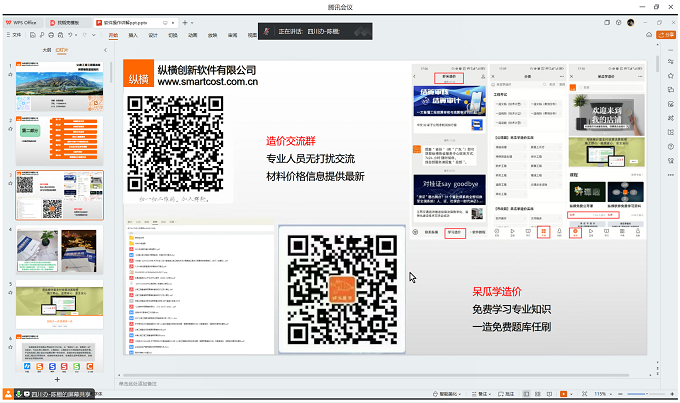Viewport: 680px width, 403px height.
Task: Open a new tab with plus button
Action: tap(185, 23)
